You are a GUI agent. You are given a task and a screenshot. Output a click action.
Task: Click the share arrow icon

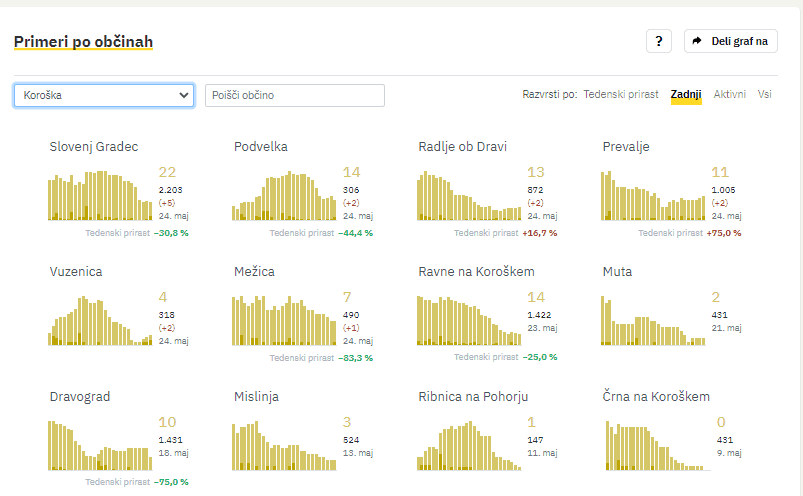697,41
